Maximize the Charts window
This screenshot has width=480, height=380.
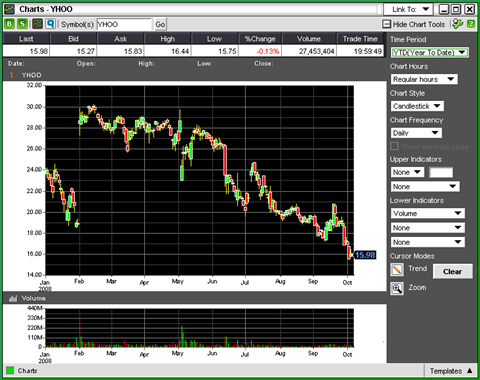click(456, 9)
